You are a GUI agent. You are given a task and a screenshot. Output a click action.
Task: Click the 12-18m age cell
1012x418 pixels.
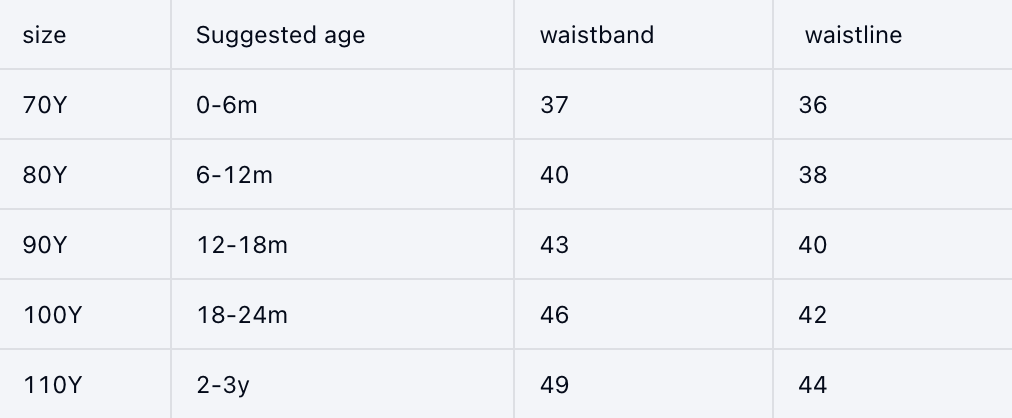[x=241, y=245]
